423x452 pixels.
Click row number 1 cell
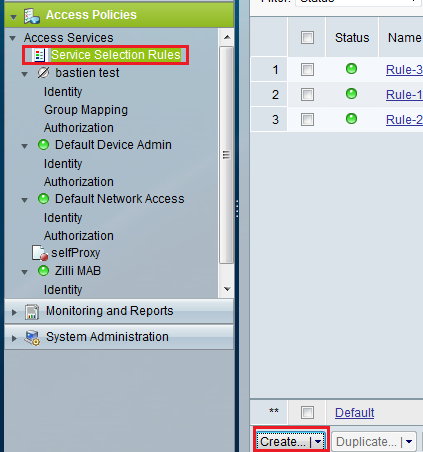(269, 69)
